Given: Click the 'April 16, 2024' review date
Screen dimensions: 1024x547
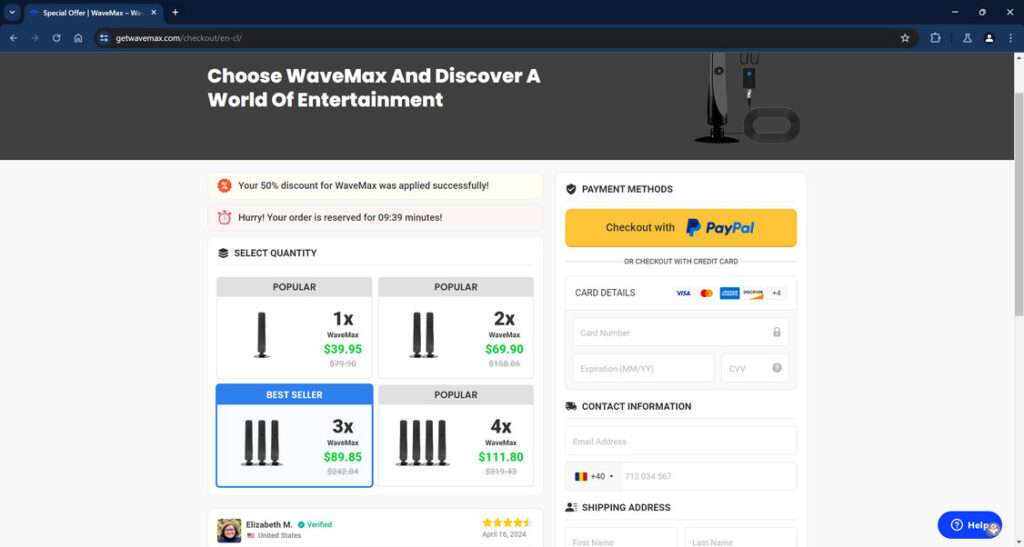Looking at the screenshot, I should point(504,535).
